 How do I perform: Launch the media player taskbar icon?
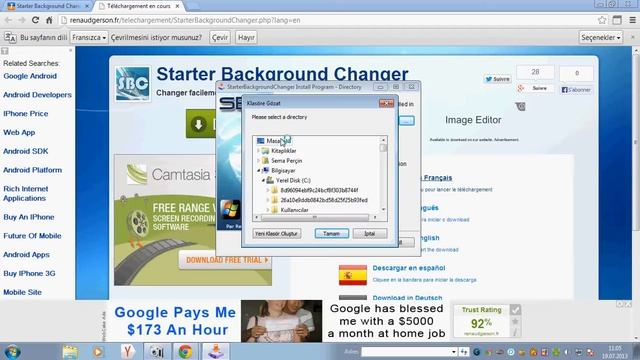coord(98,351)
